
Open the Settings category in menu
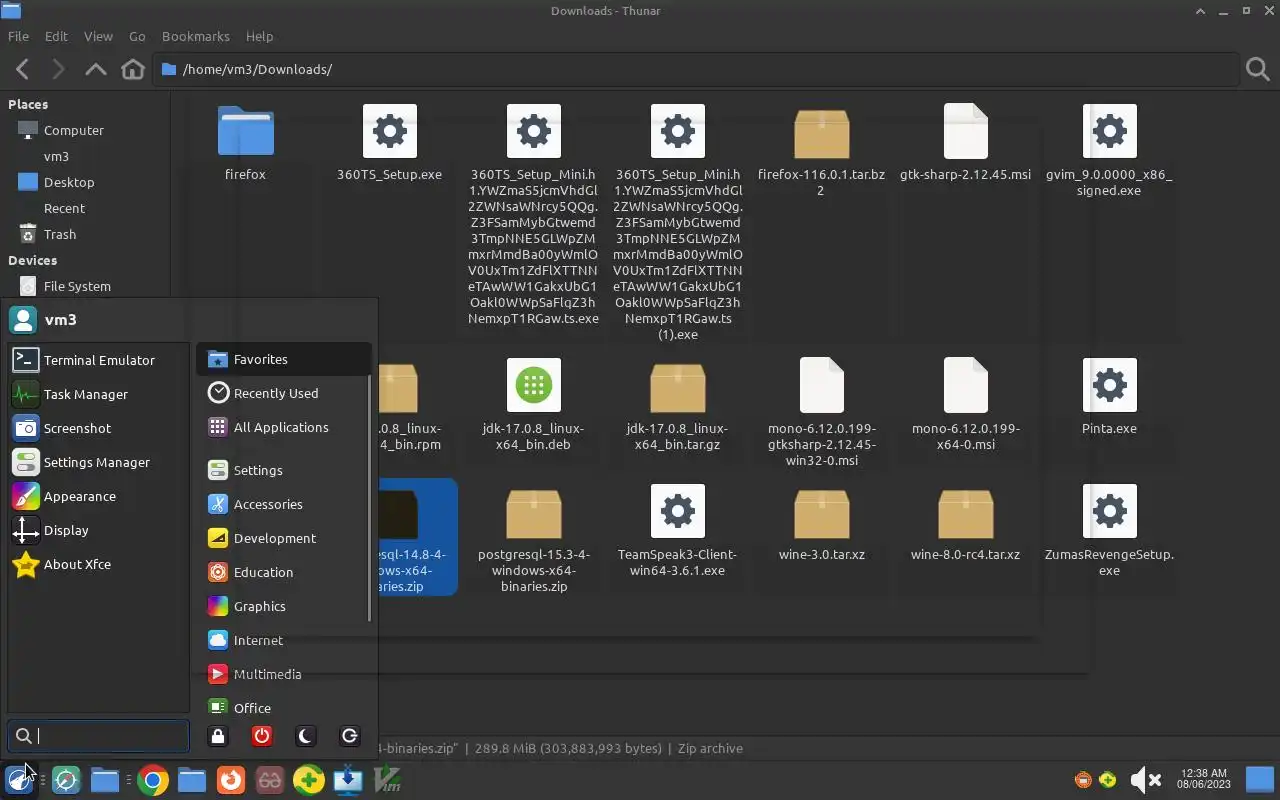(284, 470)
